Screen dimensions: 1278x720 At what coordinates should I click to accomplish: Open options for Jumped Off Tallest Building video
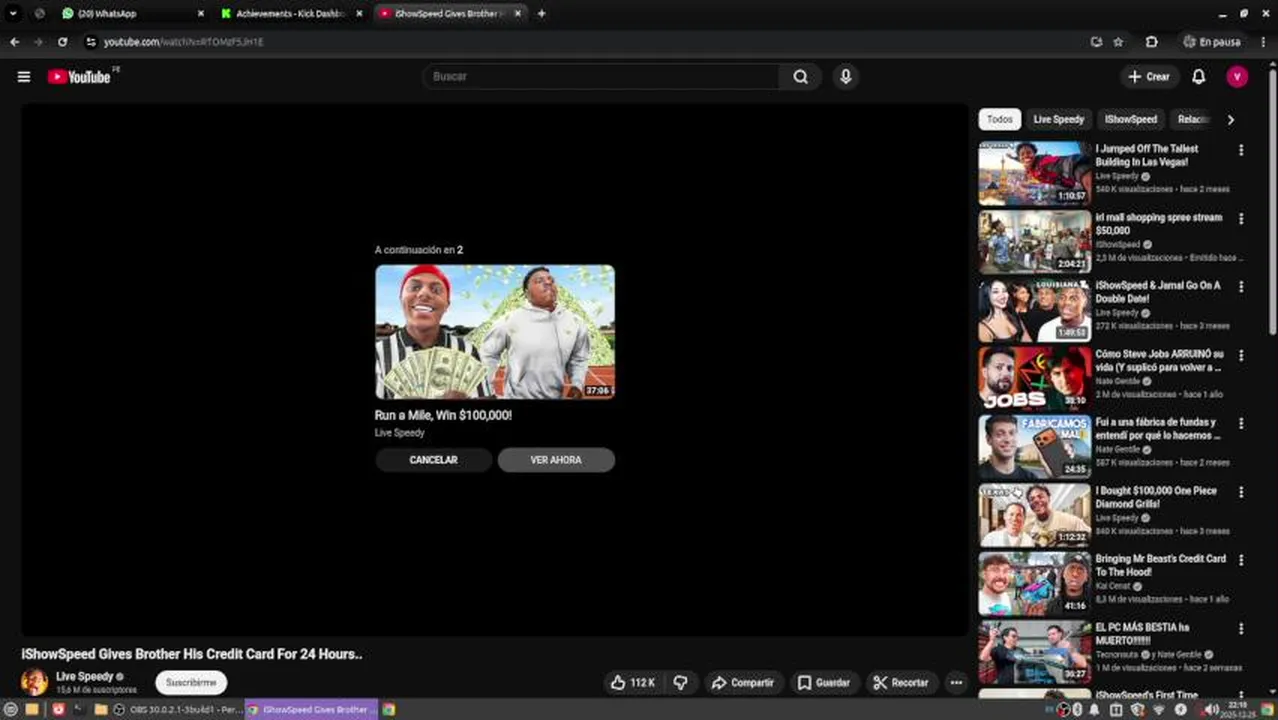pyautogui.click(x=1241, y=150)
